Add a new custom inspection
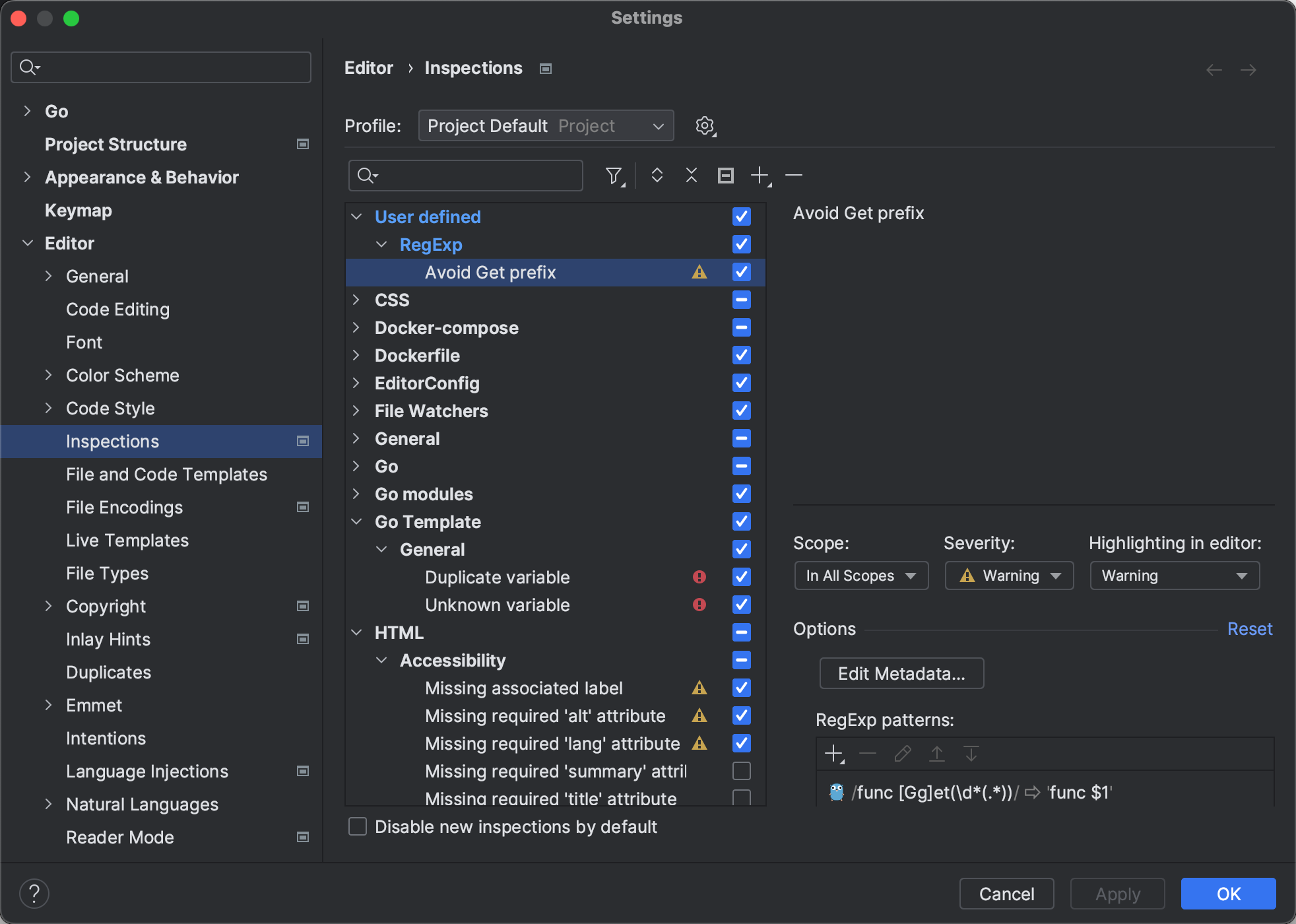The height and width of the screenshot is (924, 1296). click(759, 176)
